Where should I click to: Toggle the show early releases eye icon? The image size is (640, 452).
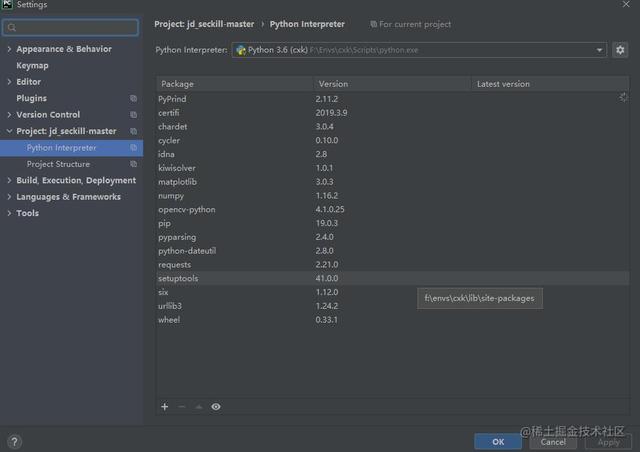coord(216,407)
